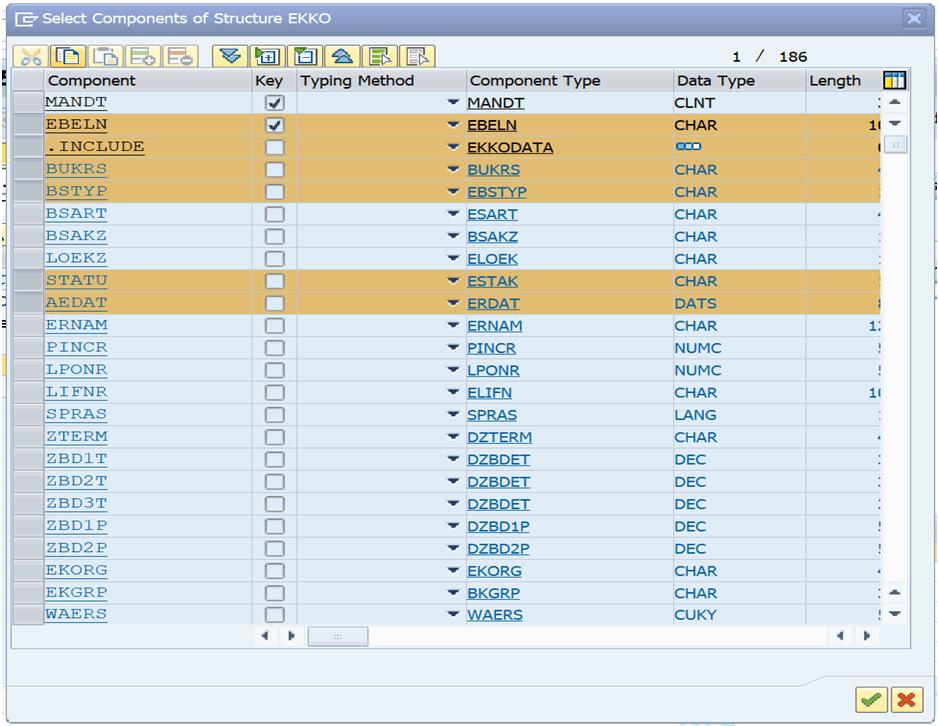This screenshot has height=726, width=938.
Task: Select the BUKRS component name
Action: (x=76, y=169)
